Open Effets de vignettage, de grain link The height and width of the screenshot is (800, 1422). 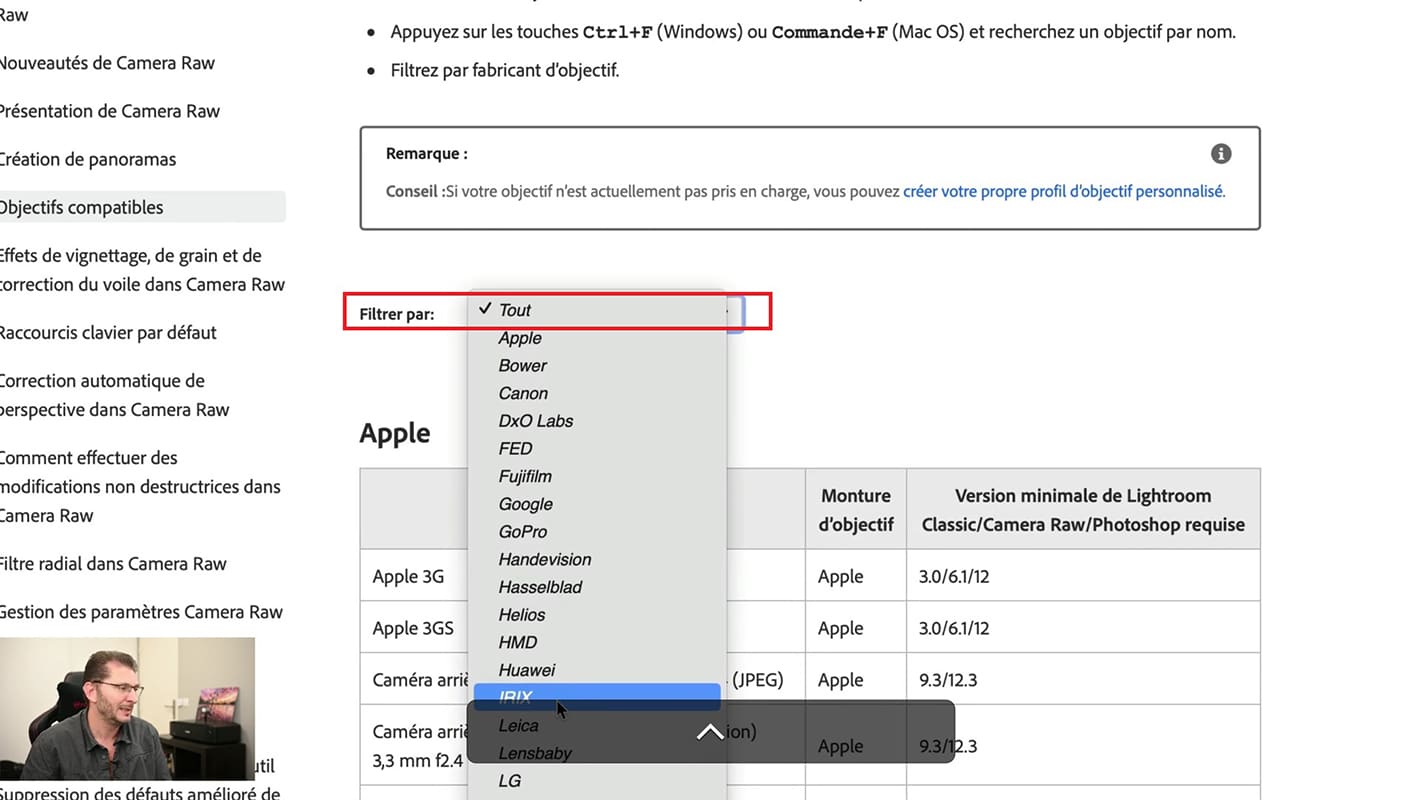[142, 270]
